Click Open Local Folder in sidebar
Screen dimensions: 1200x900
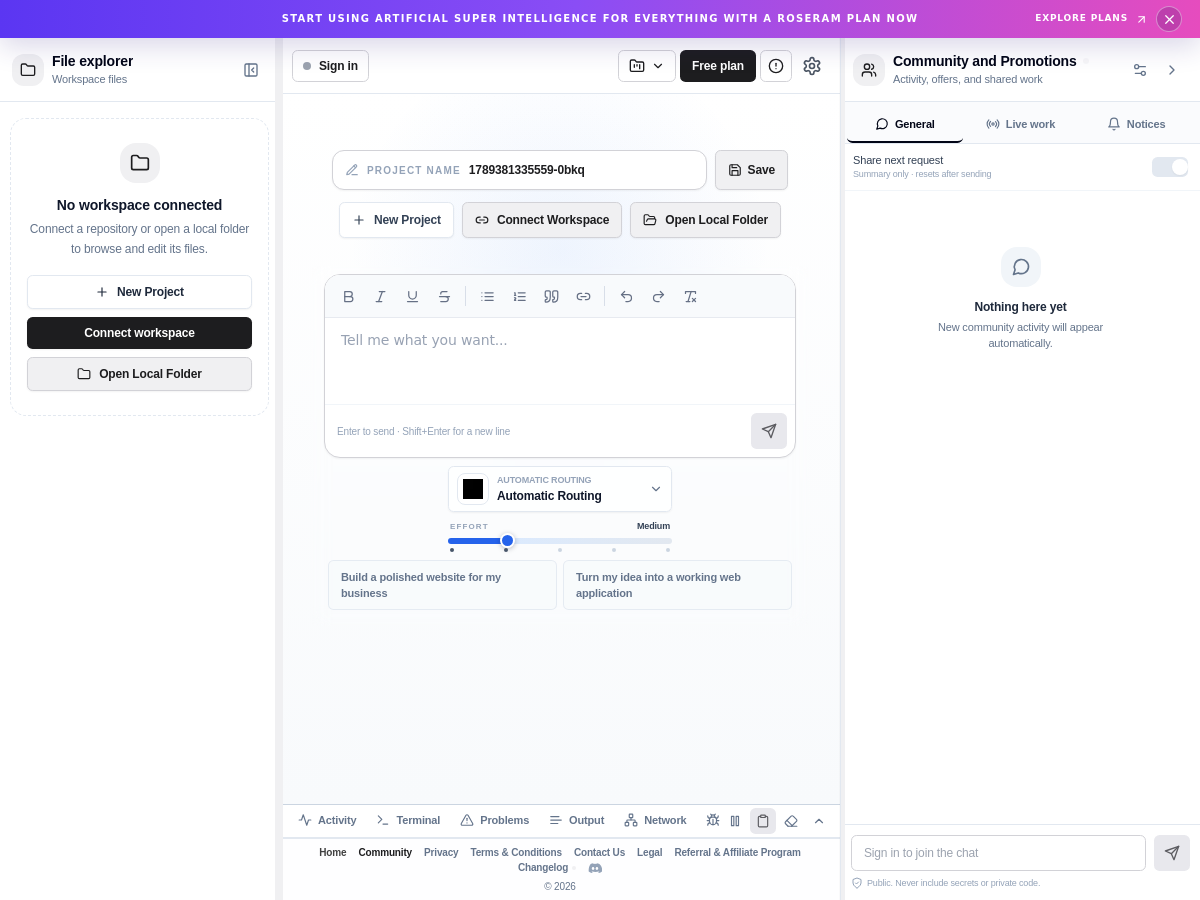[x=139, y=374]
